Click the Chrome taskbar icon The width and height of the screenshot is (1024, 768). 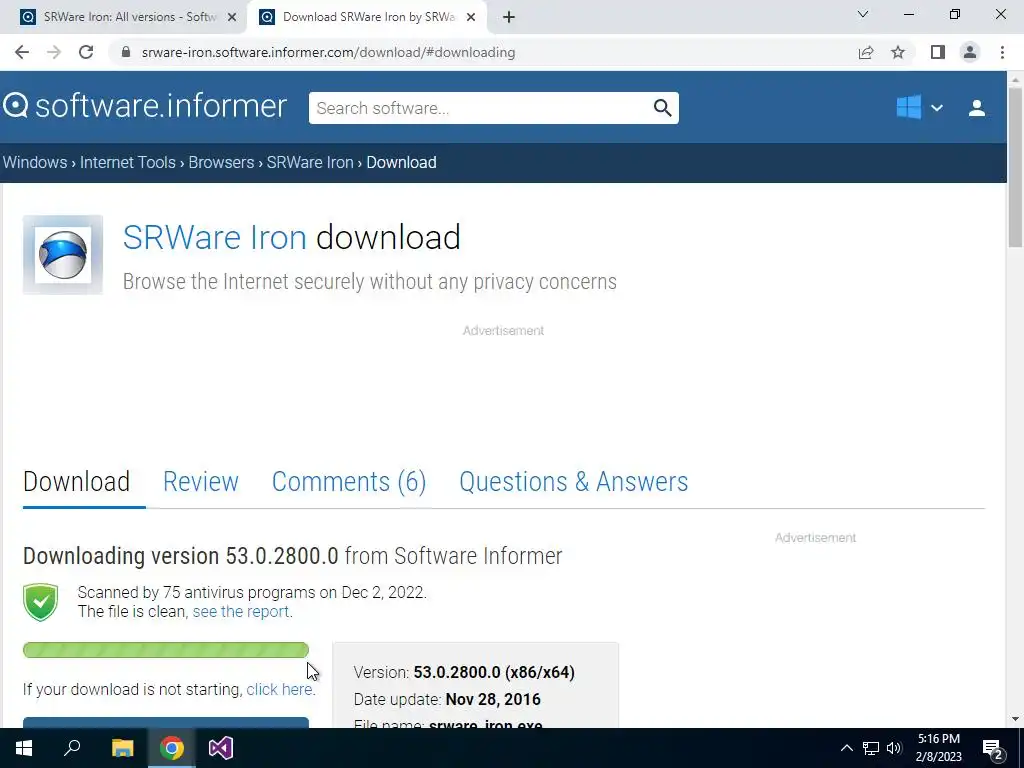tap(172, 748)
